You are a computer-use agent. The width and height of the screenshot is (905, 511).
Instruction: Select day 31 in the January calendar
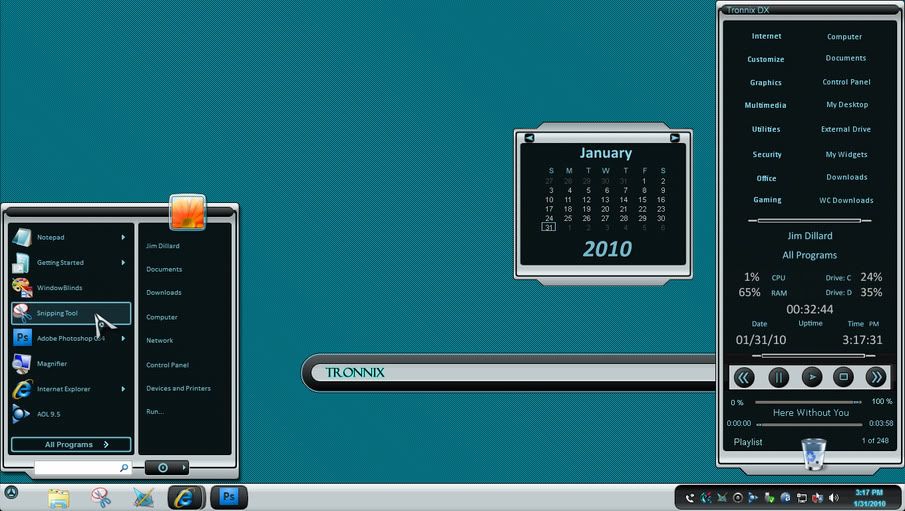[x=548, y=227]
